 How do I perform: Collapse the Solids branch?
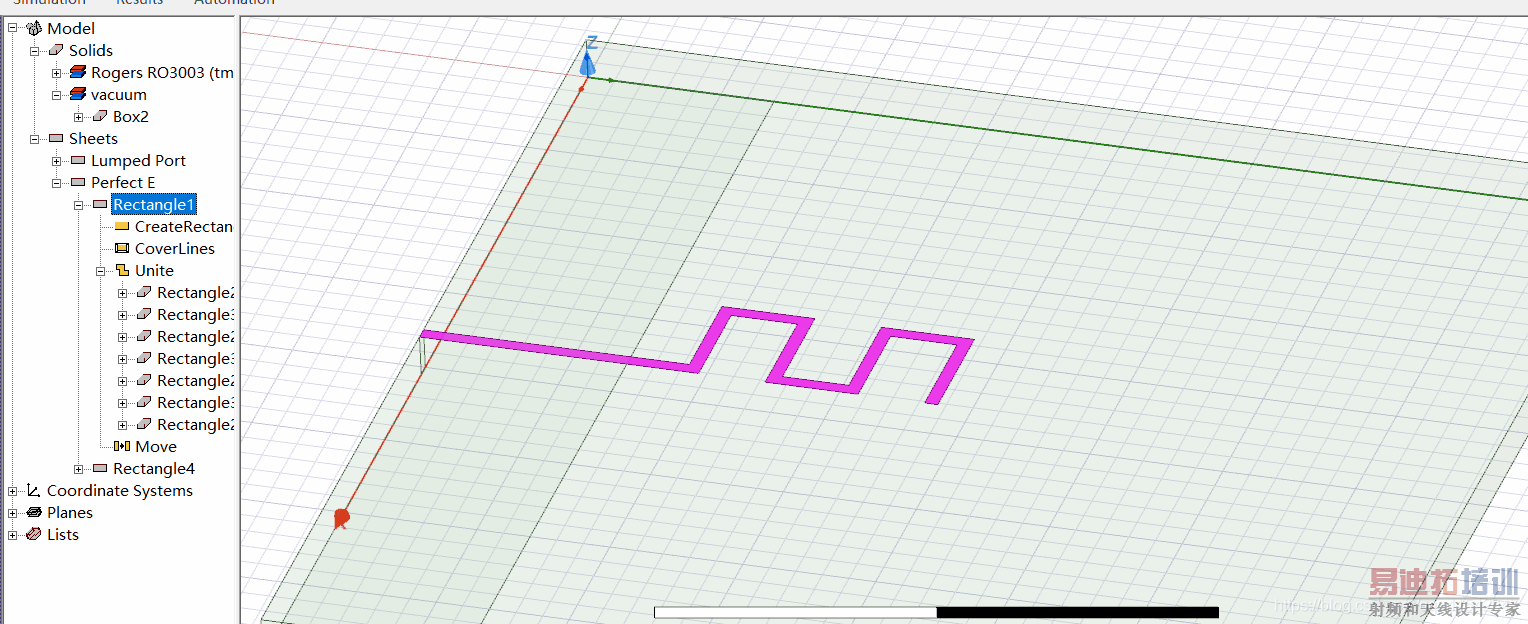click(35, 50)
